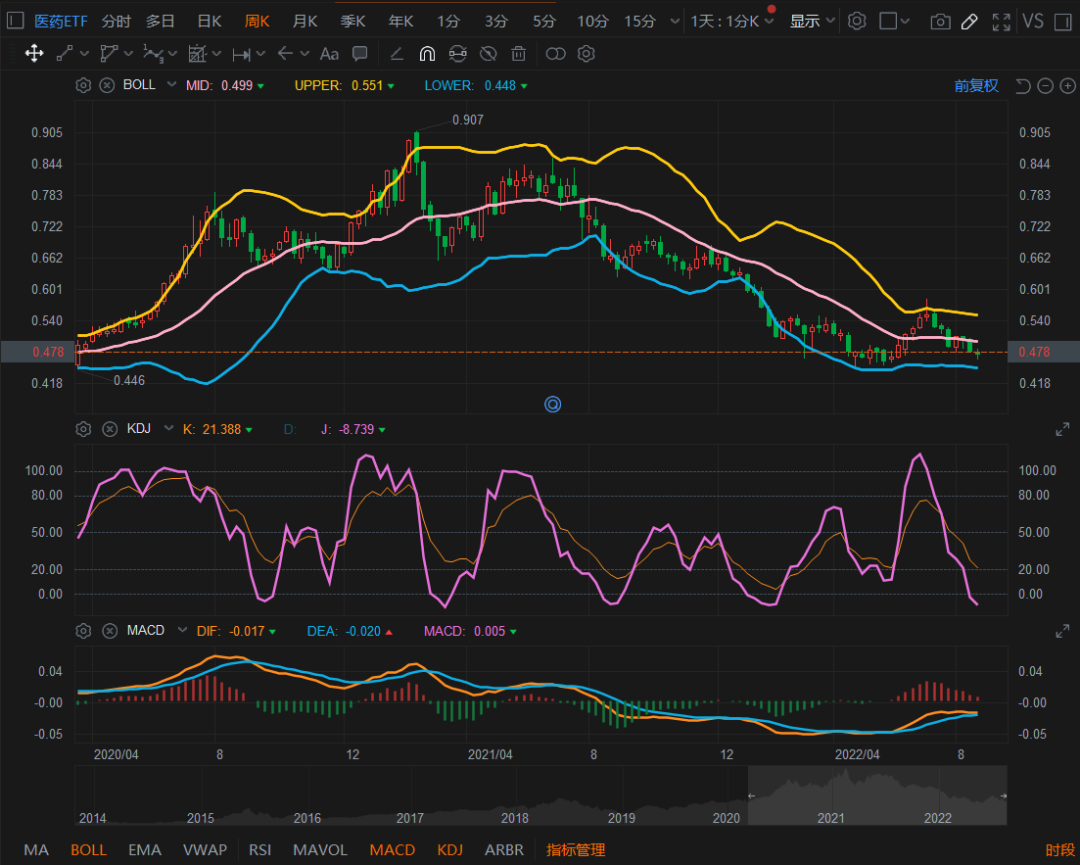Viewport: 1080px width, 865px height.
Task: Toggle the RSI indicator
Action: (x=260, y=850)
